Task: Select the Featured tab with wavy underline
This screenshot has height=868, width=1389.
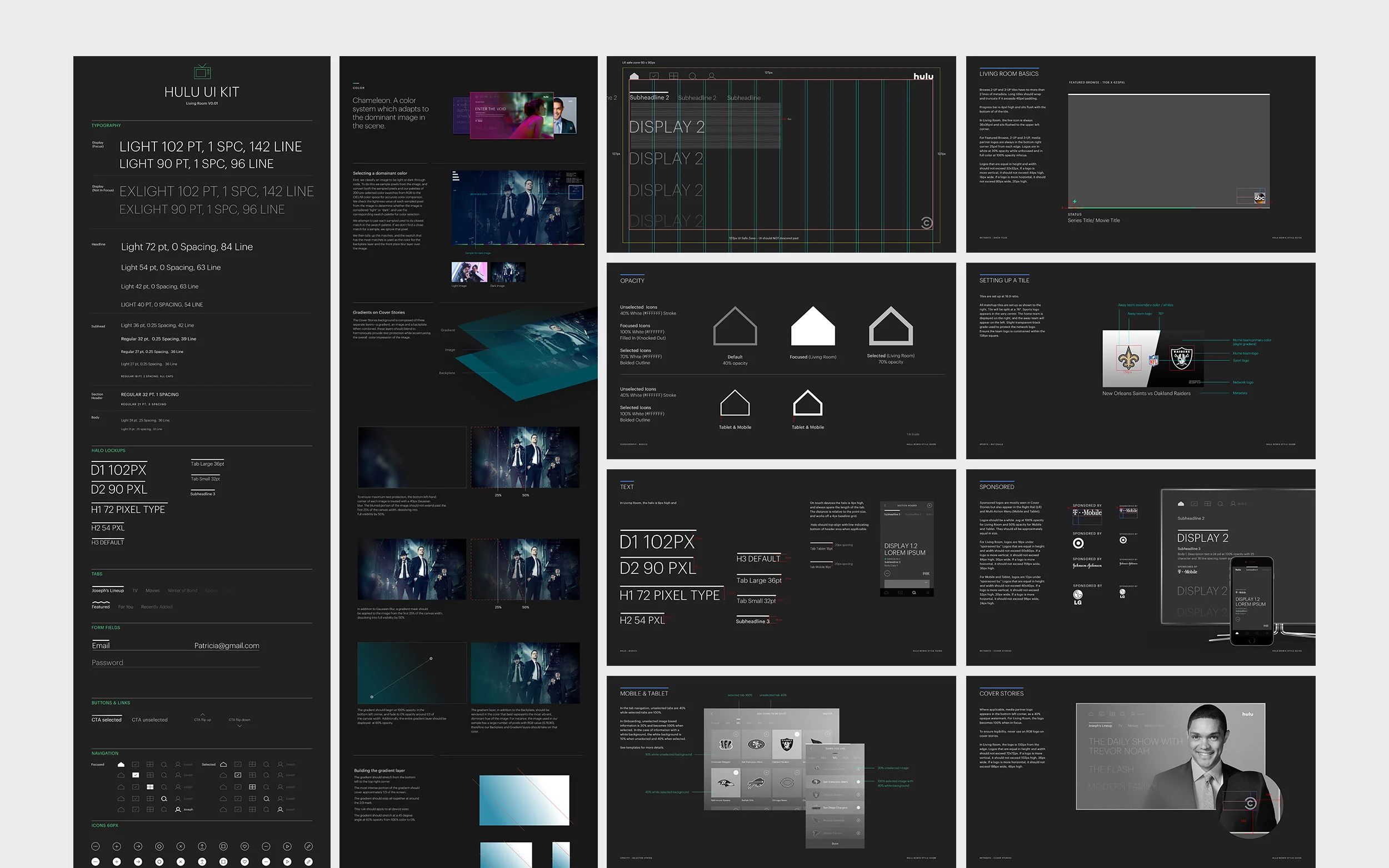Action: point(101,606)
